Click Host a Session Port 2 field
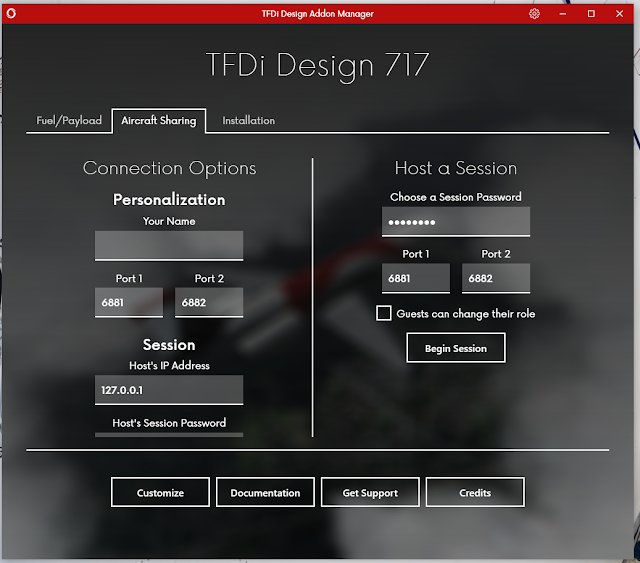The height and width of the screenshot is (563, 640). (x=496, y=278)
